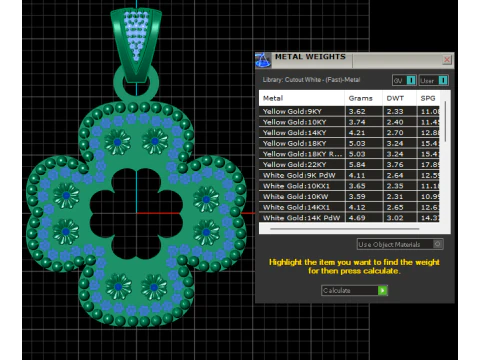This screenshot has width=480, height=360.
Task: Close the Metal Weights panel
Action: pos(447,60)
